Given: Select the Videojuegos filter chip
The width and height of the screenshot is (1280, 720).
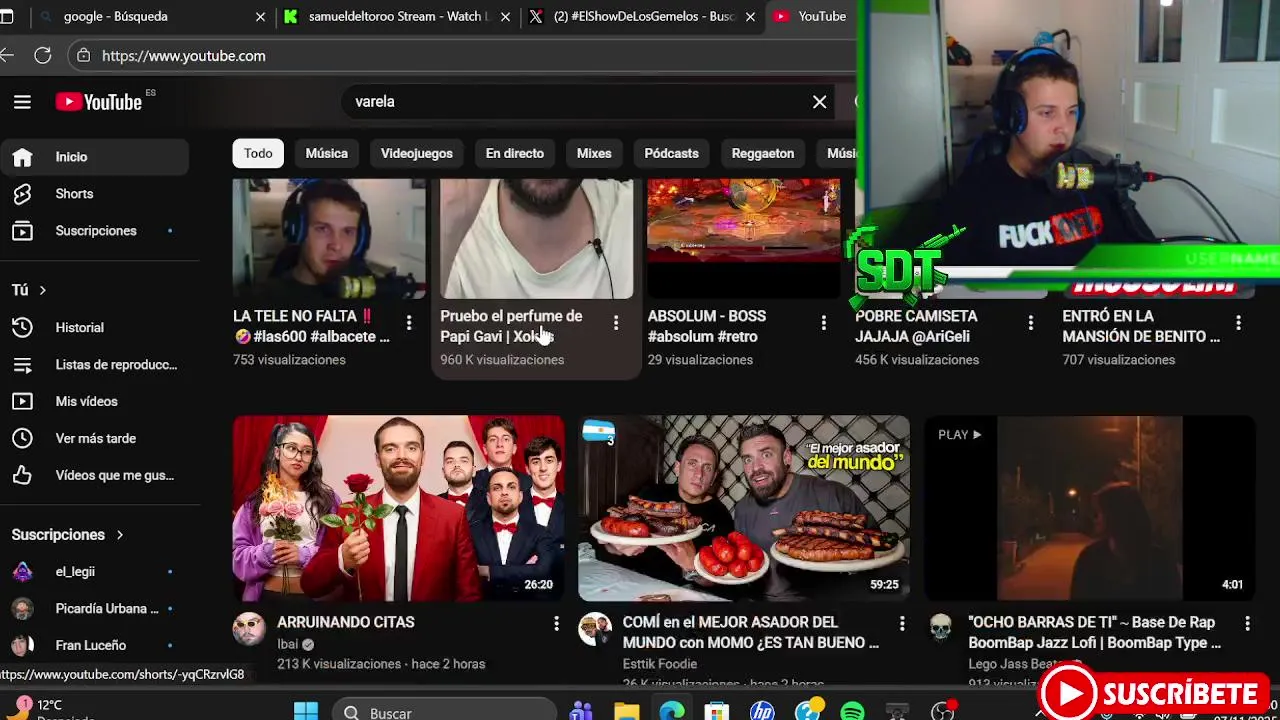Looking at the screenshot, I should [417, 153].
